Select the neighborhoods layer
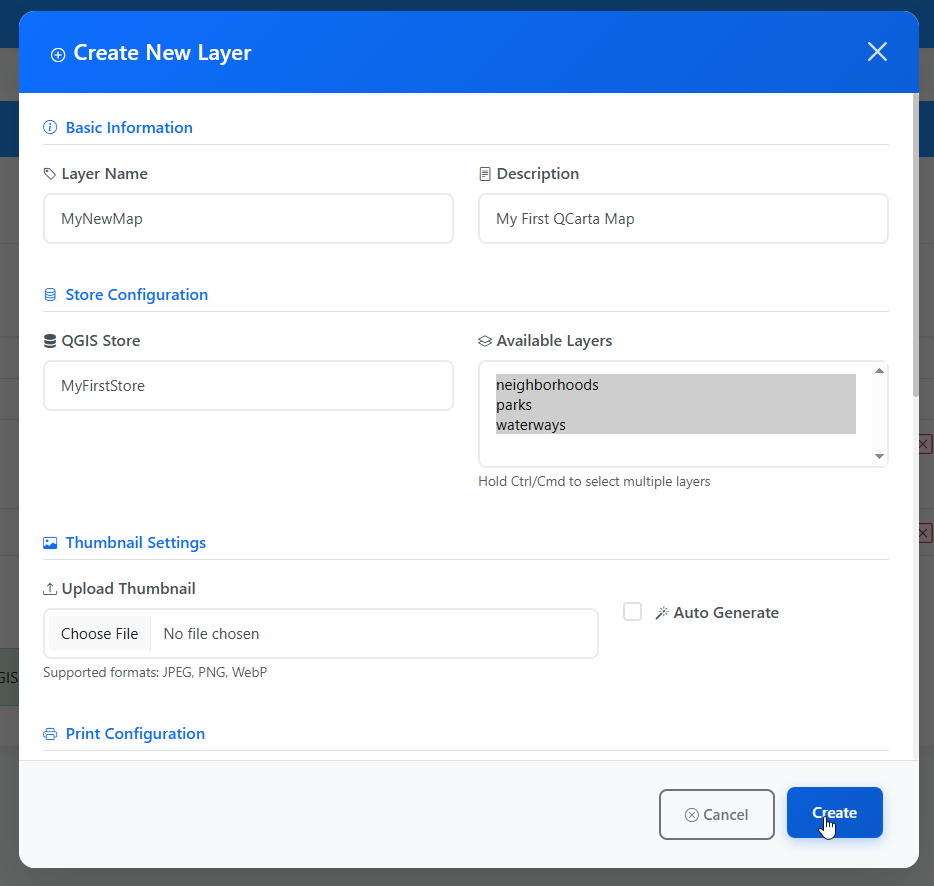The width and height of the screenshot is (934, 886). 675,385
